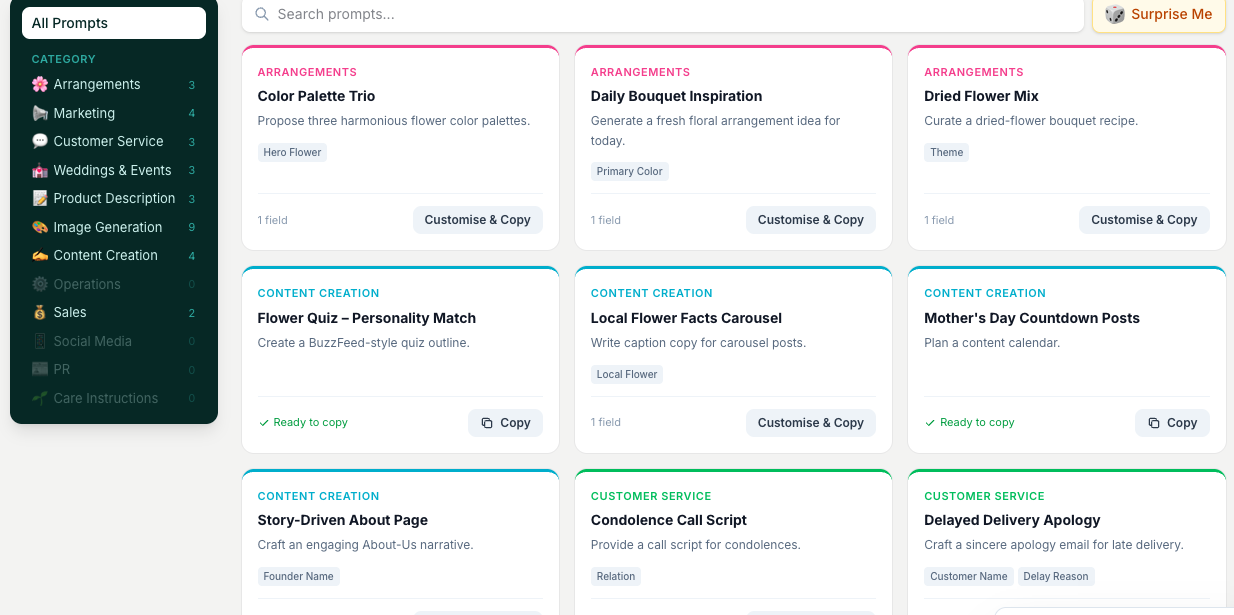Click the Local Flower field tag

coord(627,374)
